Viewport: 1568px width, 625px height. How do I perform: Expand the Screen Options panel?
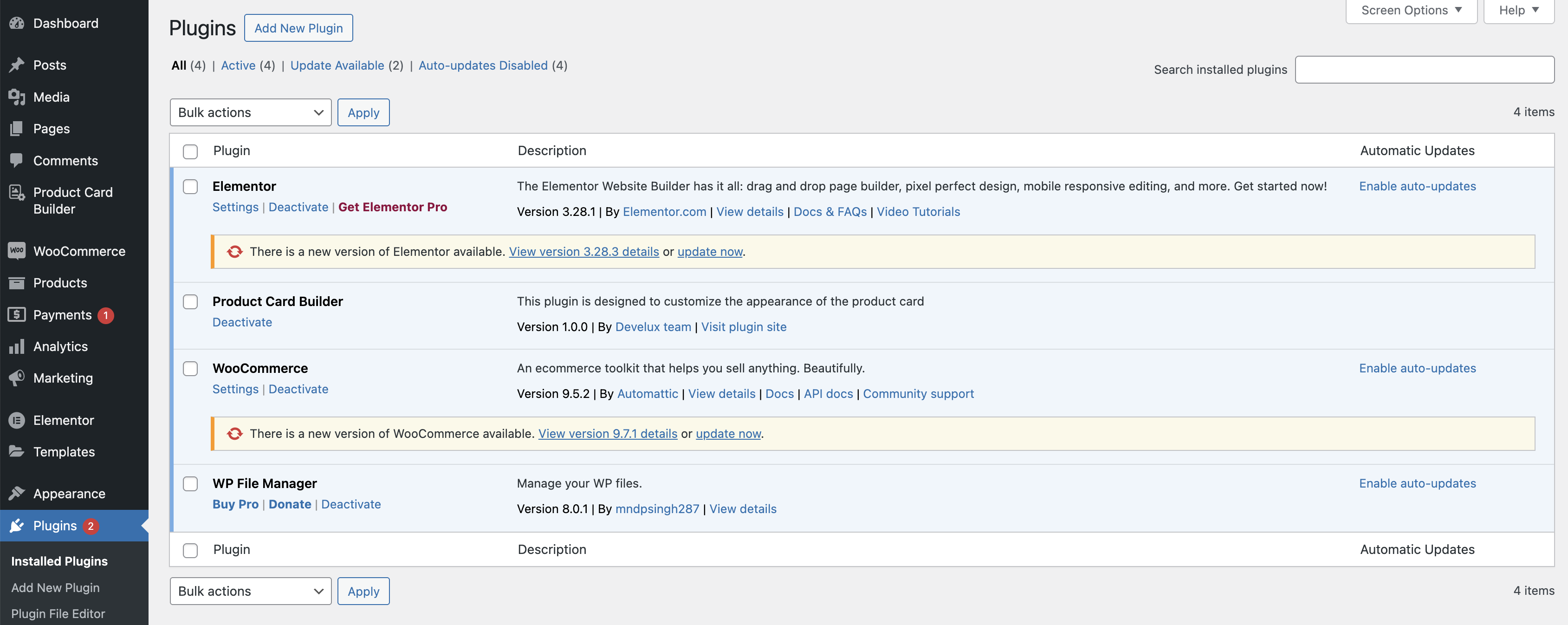click(1411, 10)
